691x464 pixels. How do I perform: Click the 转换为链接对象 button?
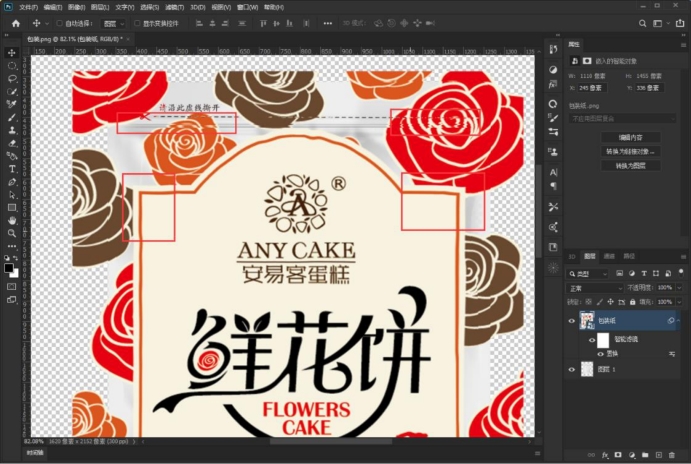tap(631, 152)
